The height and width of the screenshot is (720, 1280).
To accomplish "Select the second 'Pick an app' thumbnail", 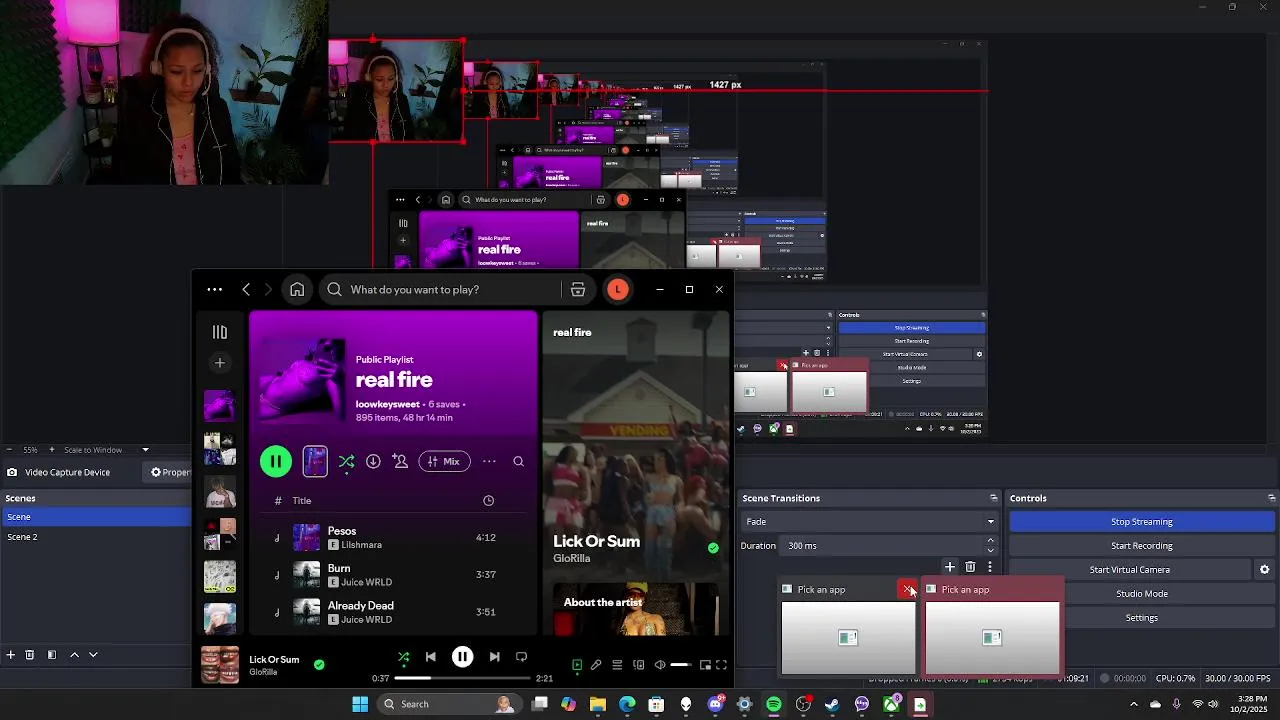I will (992, 638).
